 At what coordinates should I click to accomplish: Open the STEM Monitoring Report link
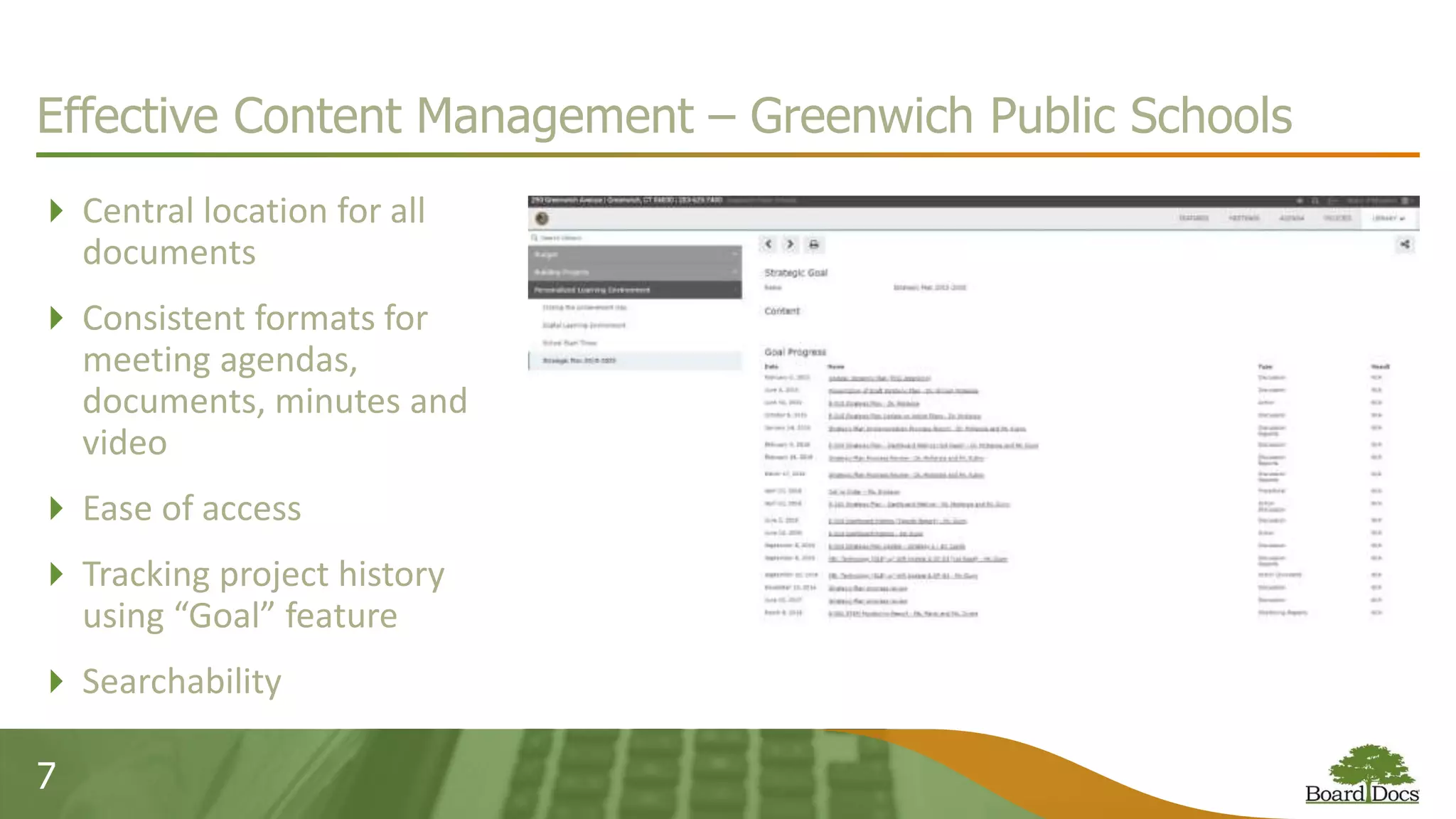tap(903, 613)
